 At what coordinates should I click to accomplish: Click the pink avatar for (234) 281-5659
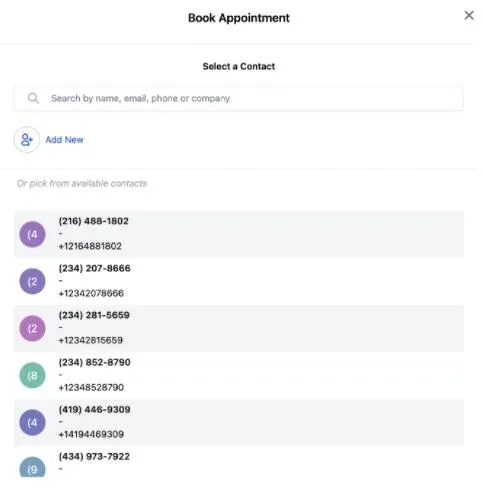32,329
